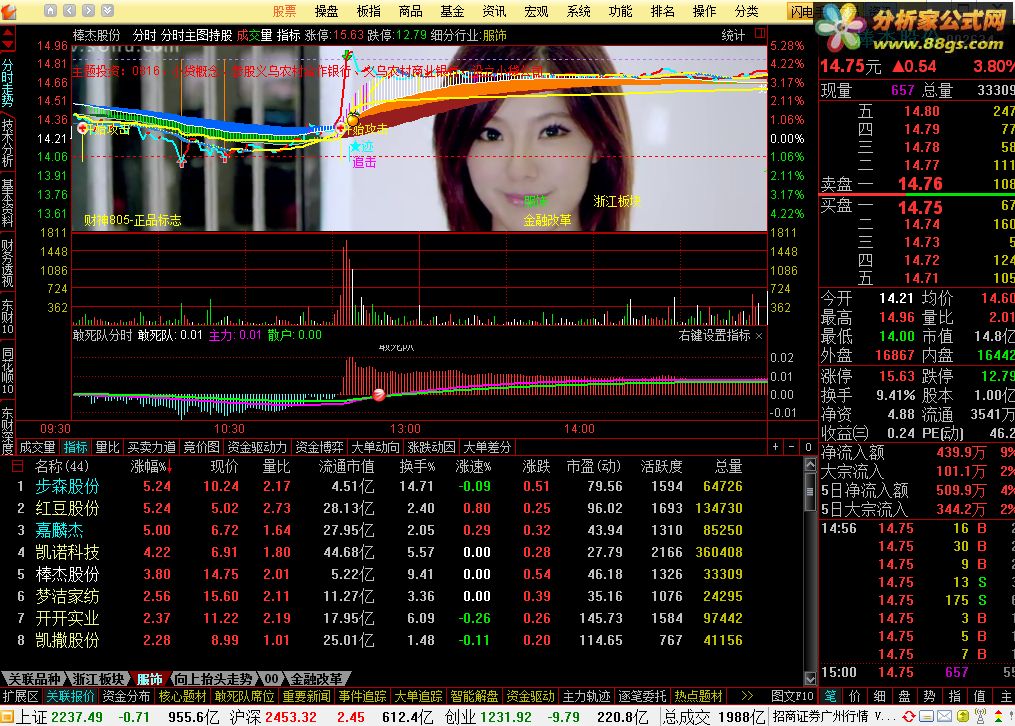Open the 资金分布 bottom tab
Image resolution: width=1015 pixels, height=726 pixels.
[x=126, y=696]
